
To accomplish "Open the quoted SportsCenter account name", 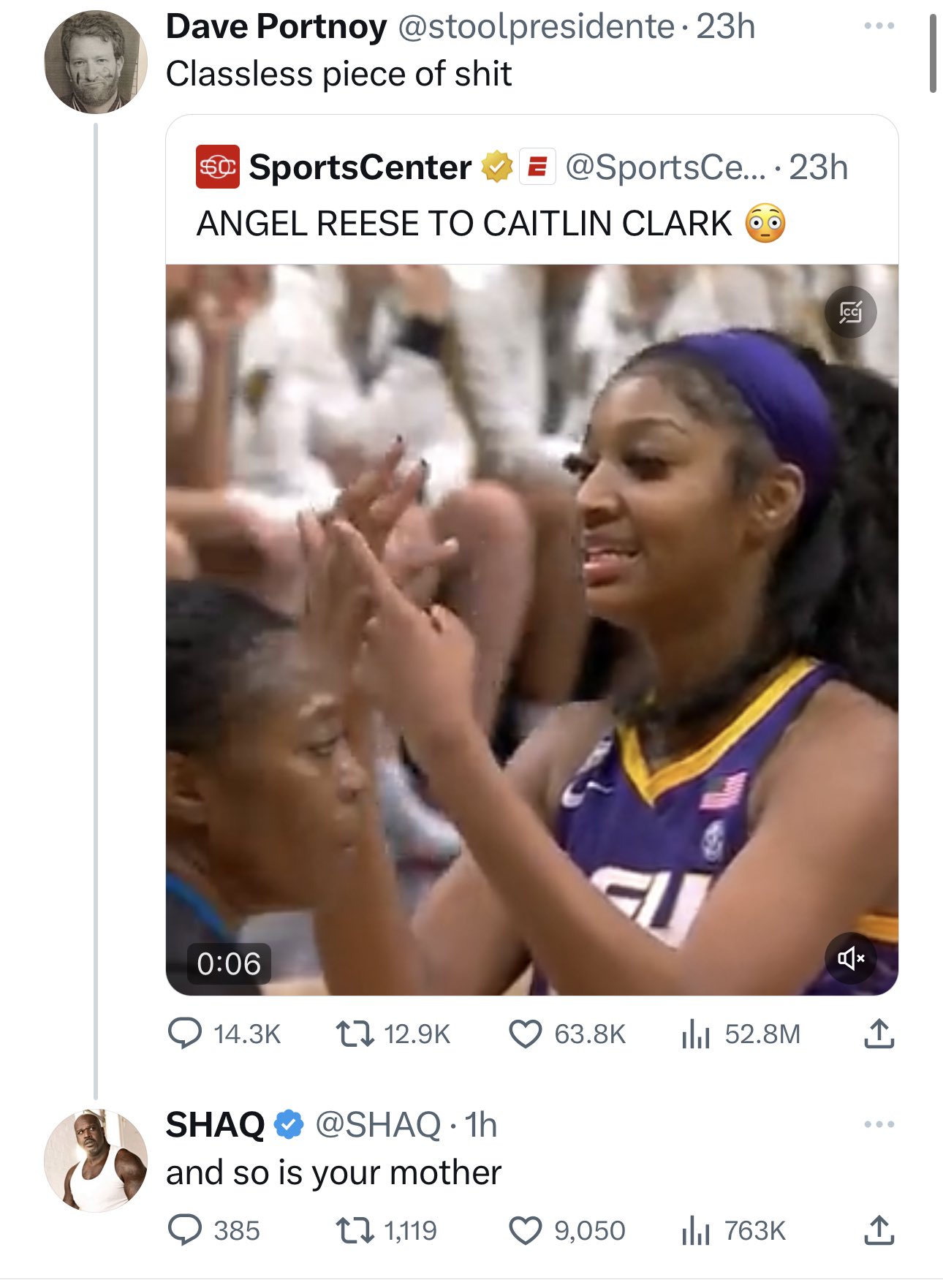I will [360, 167].
